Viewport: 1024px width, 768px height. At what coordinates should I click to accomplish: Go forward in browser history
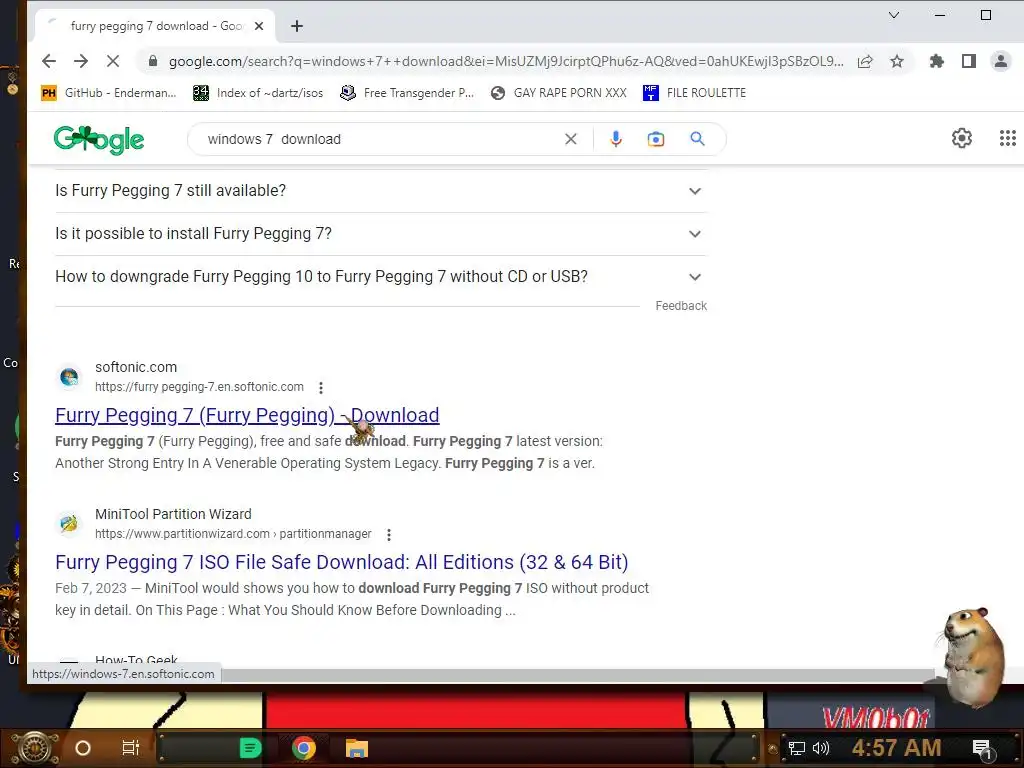coord(81,61)
